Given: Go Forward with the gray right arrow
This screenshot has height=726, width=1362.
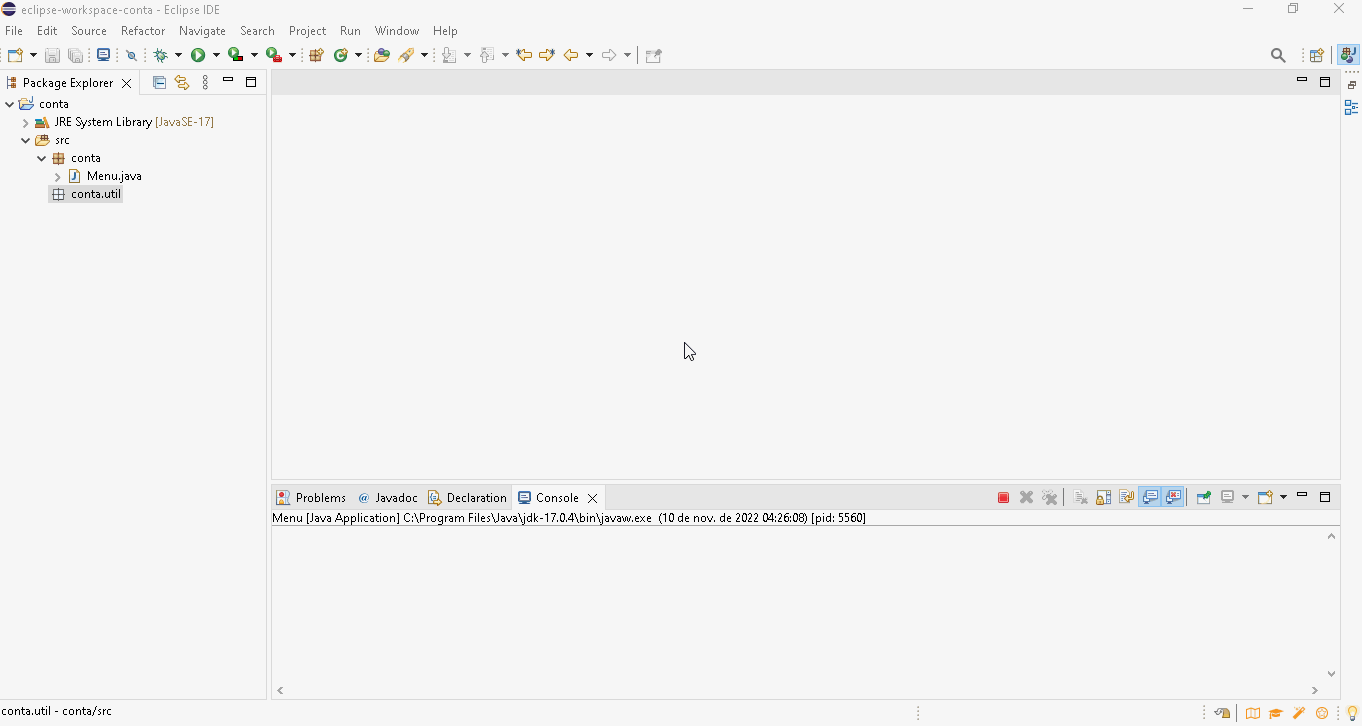Looking at the screenshot, I should point(609,55).
